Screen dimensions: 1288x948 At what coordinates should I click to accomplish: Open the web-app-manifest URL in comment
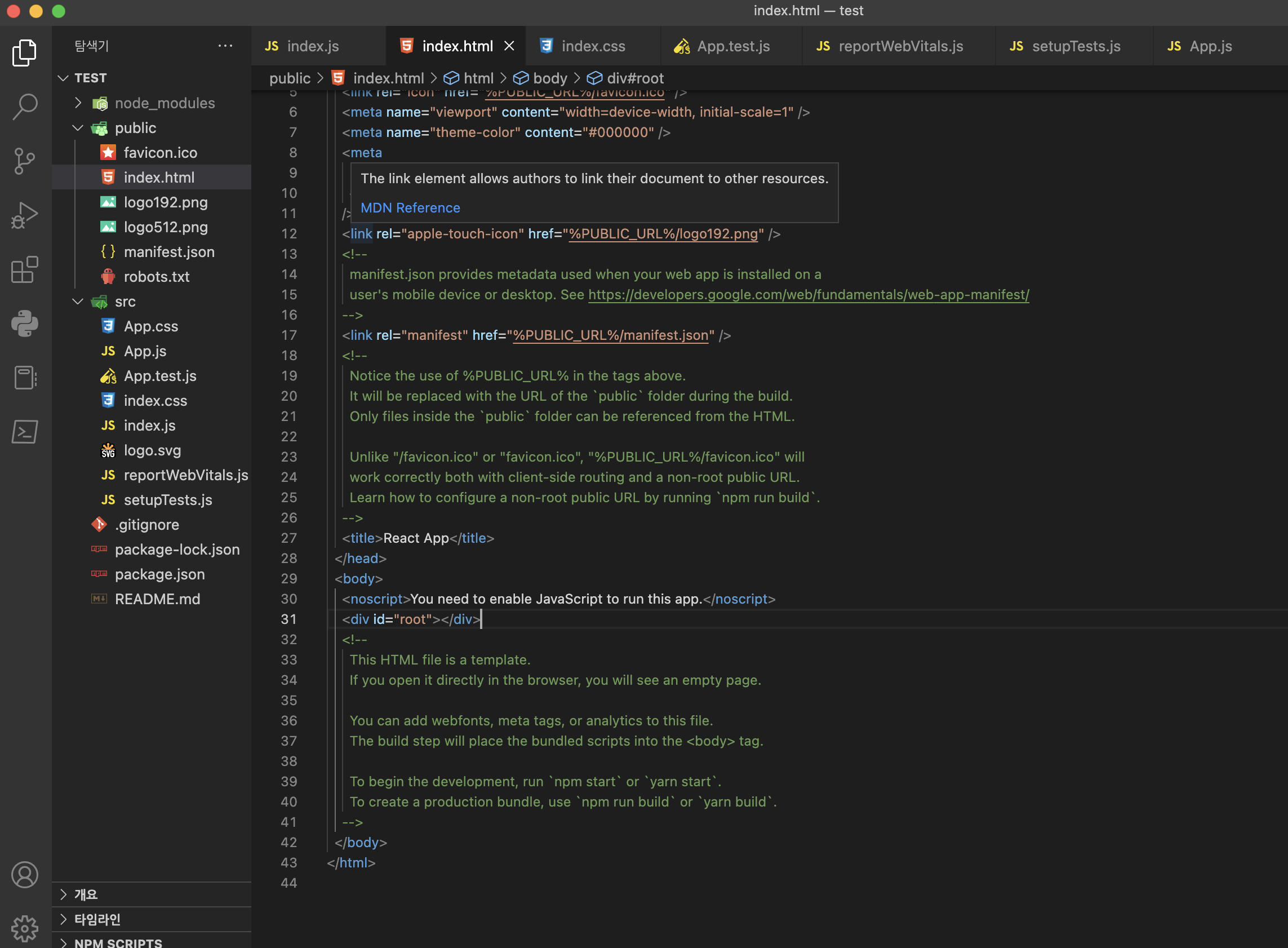point(809,294)
